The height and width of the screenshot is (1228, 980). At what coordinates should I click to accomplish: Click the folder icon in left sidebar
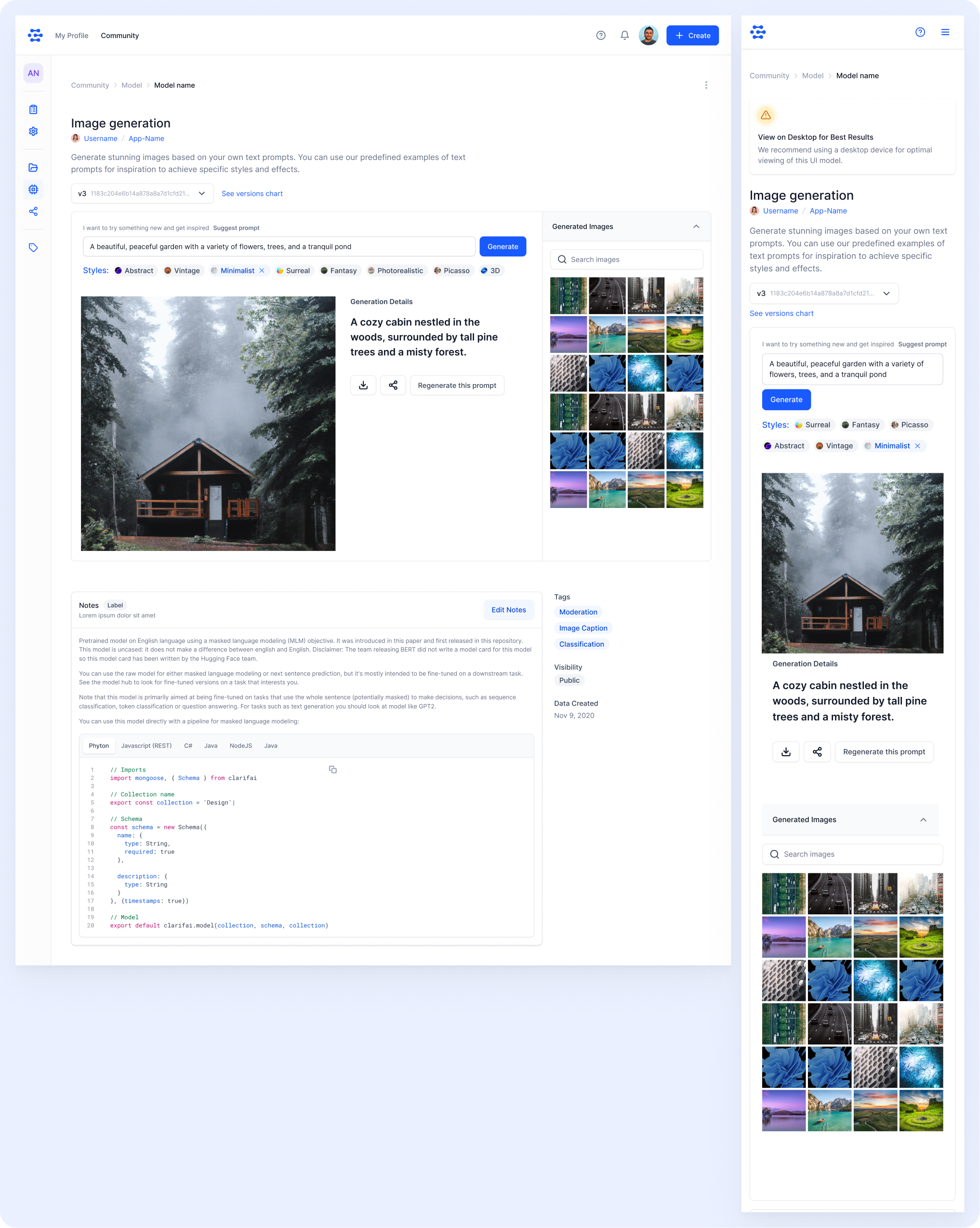34,167
